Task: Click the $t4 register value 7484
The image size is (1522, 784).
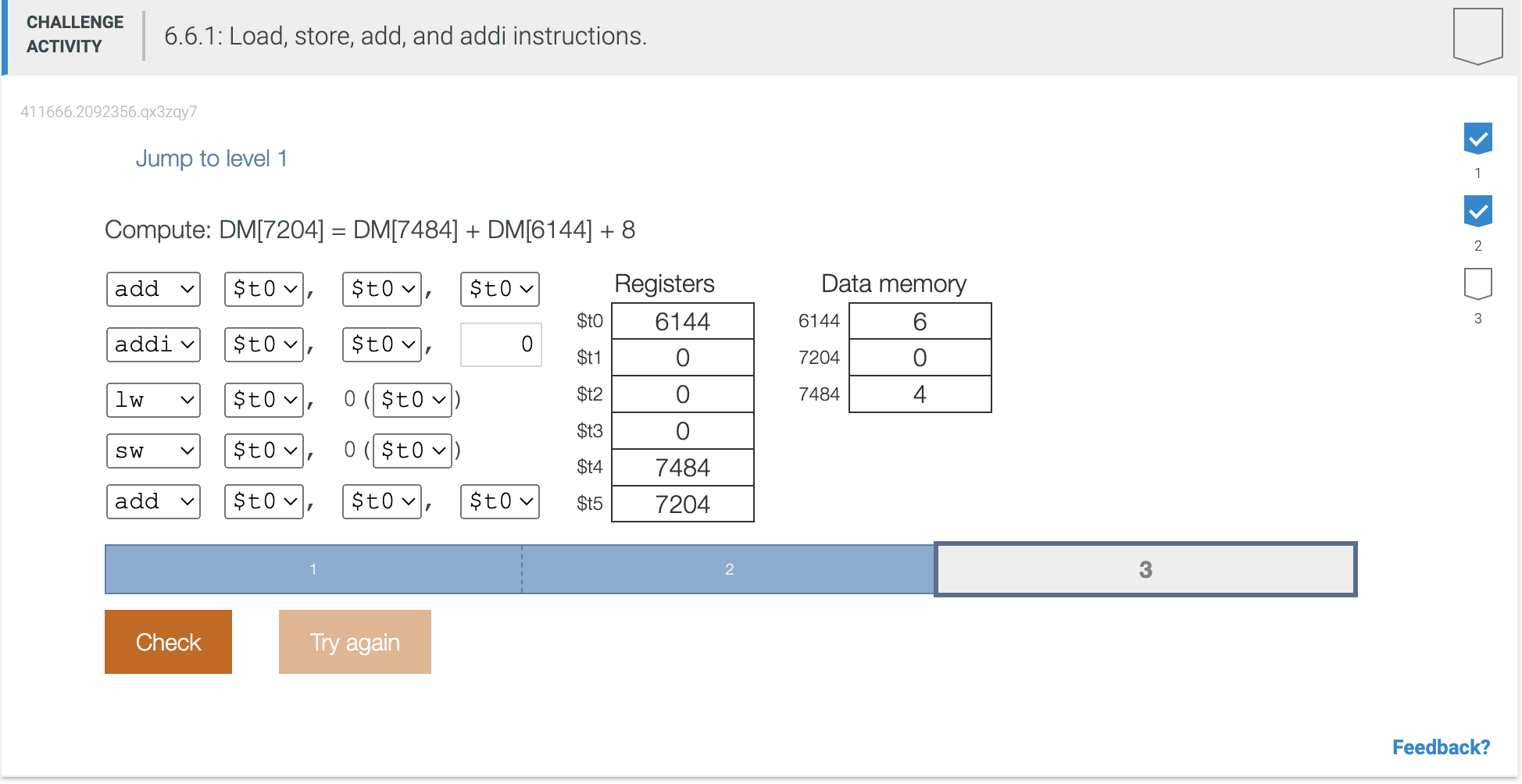Action: pos(683,467)
